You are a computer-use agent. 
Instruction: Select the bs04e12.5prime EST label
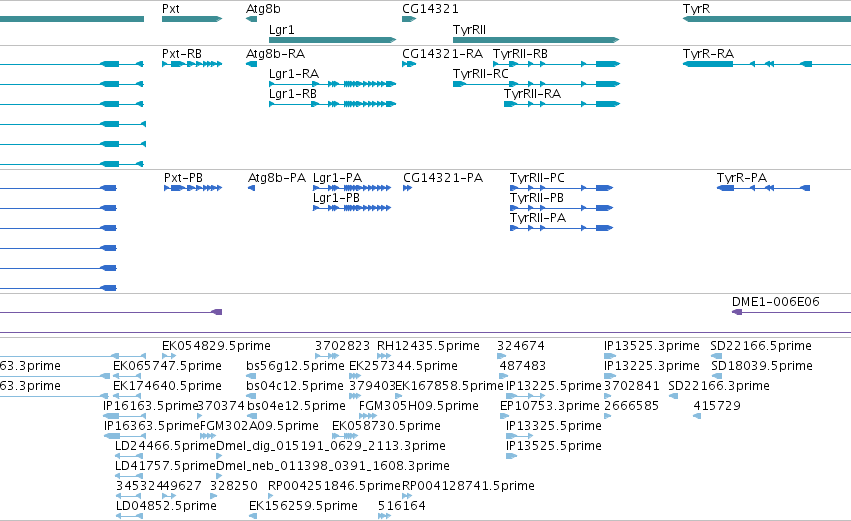coord(296,406)
